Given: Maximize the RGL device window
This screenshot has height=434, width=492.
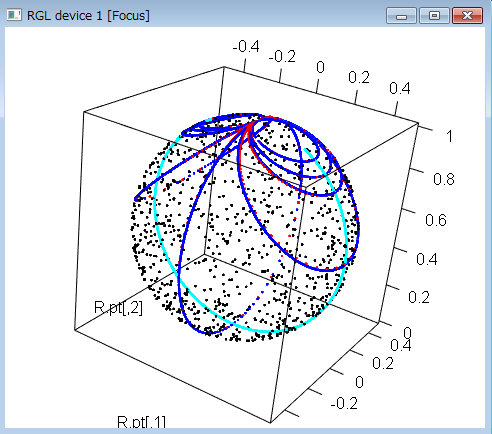Looking at the screenshot, I should (x=434, y=16).
